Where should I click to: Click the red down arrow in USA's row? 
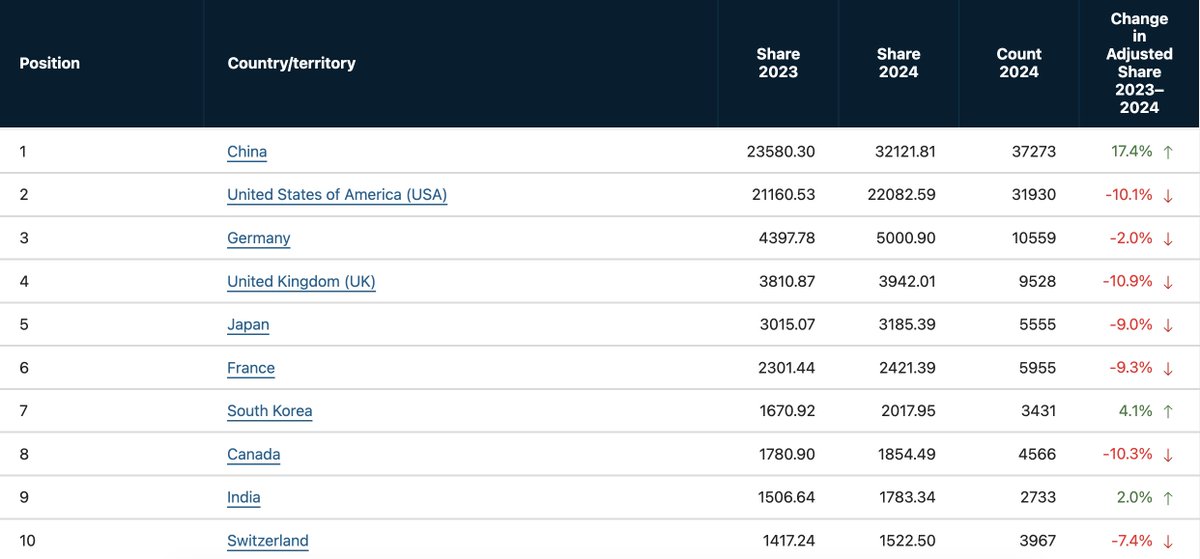pos(1167,195)
